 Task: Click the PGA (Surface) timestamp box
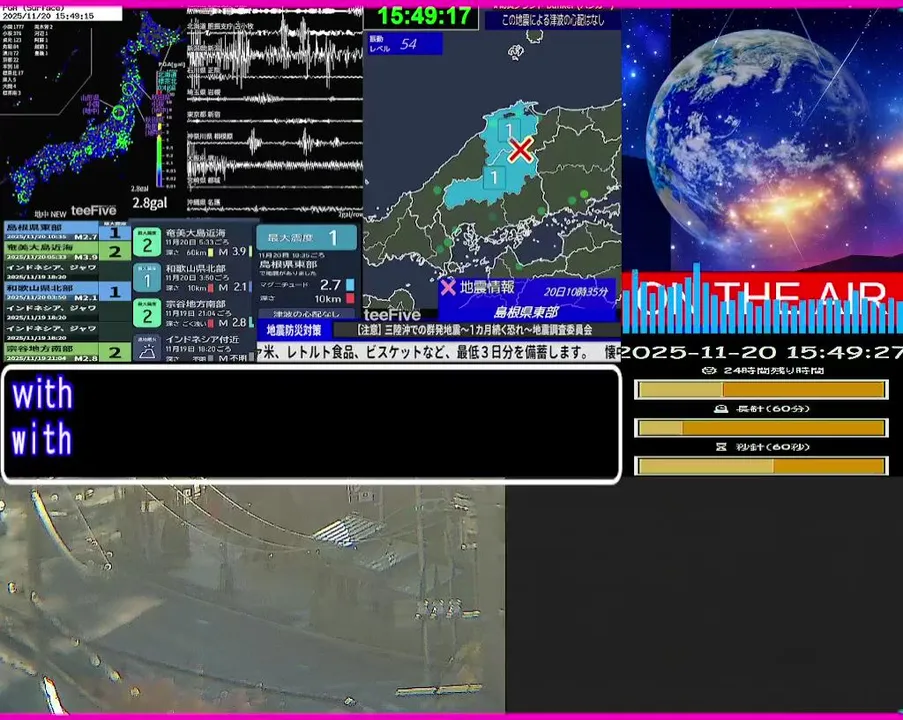(x=61, y=13)
